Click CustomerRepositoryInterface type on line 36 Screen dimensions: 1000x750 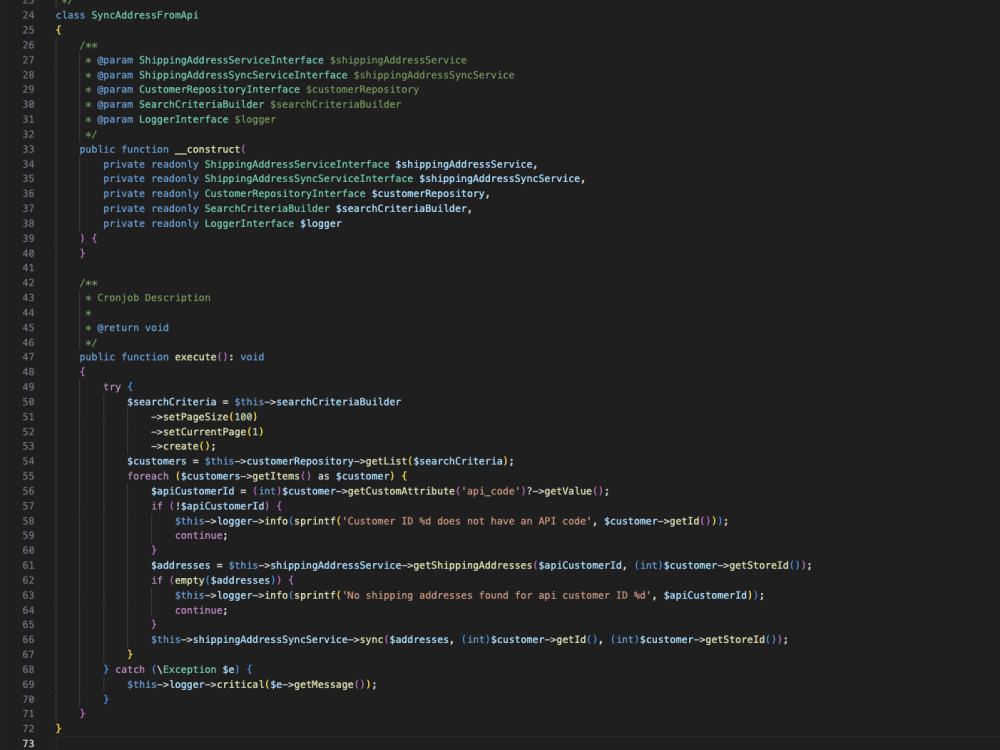(x=285, y=194)
